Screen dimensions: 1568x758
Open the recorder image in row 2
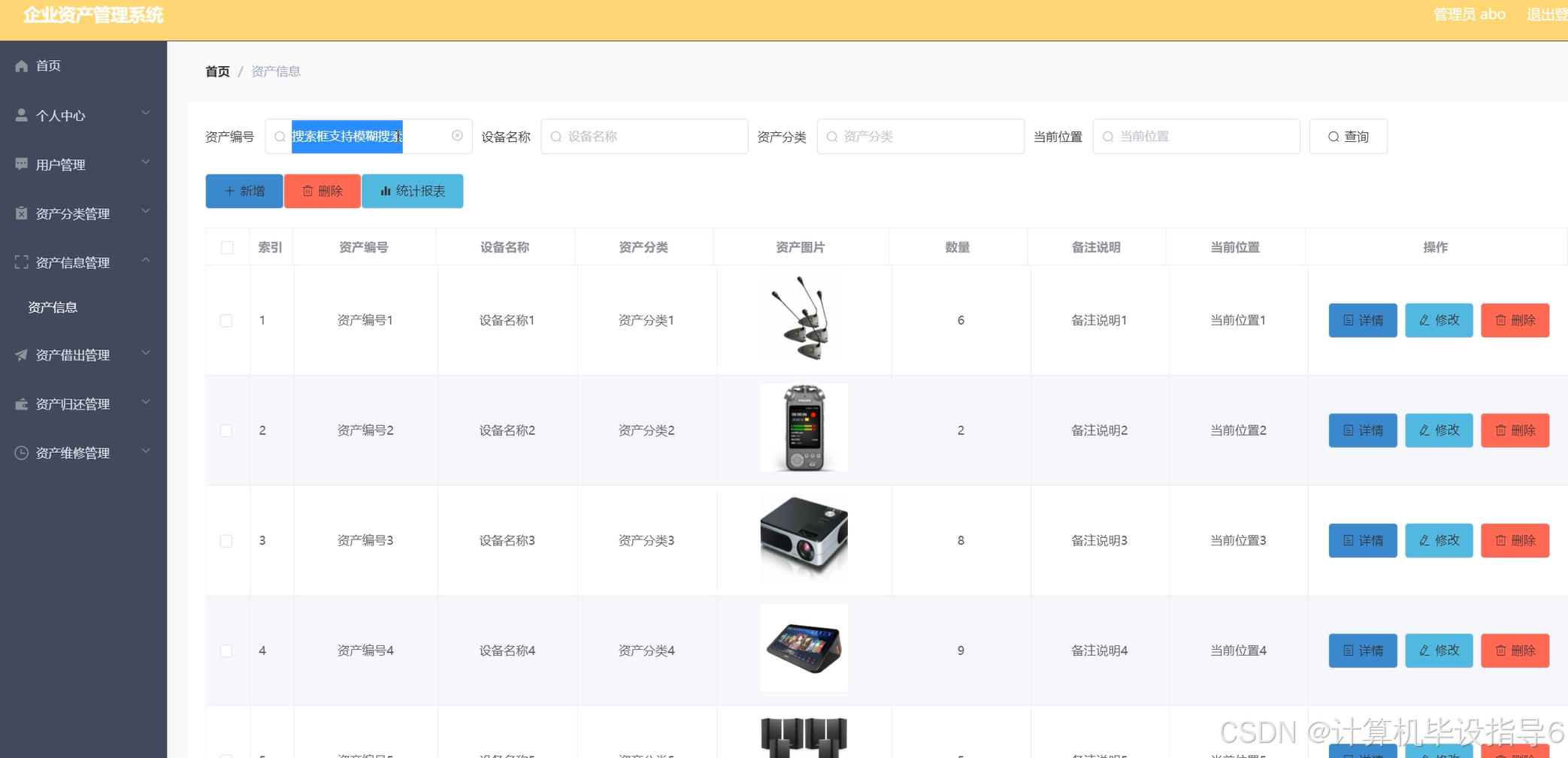tap(804, 428)
